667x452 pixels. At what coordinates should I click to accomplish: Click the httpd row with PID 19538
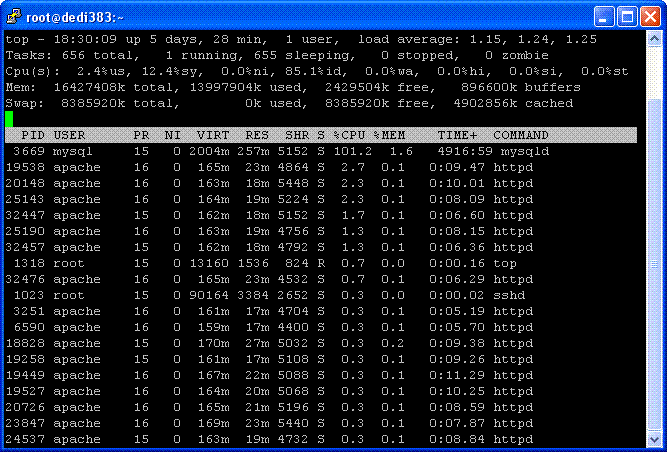(270, 167)
